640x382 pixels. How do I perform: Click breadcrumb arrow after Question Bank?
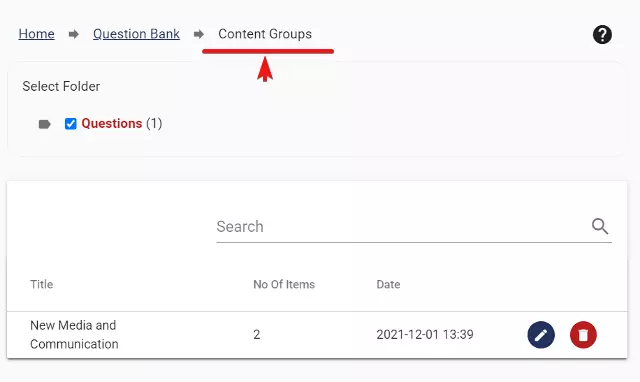(199, 34)
